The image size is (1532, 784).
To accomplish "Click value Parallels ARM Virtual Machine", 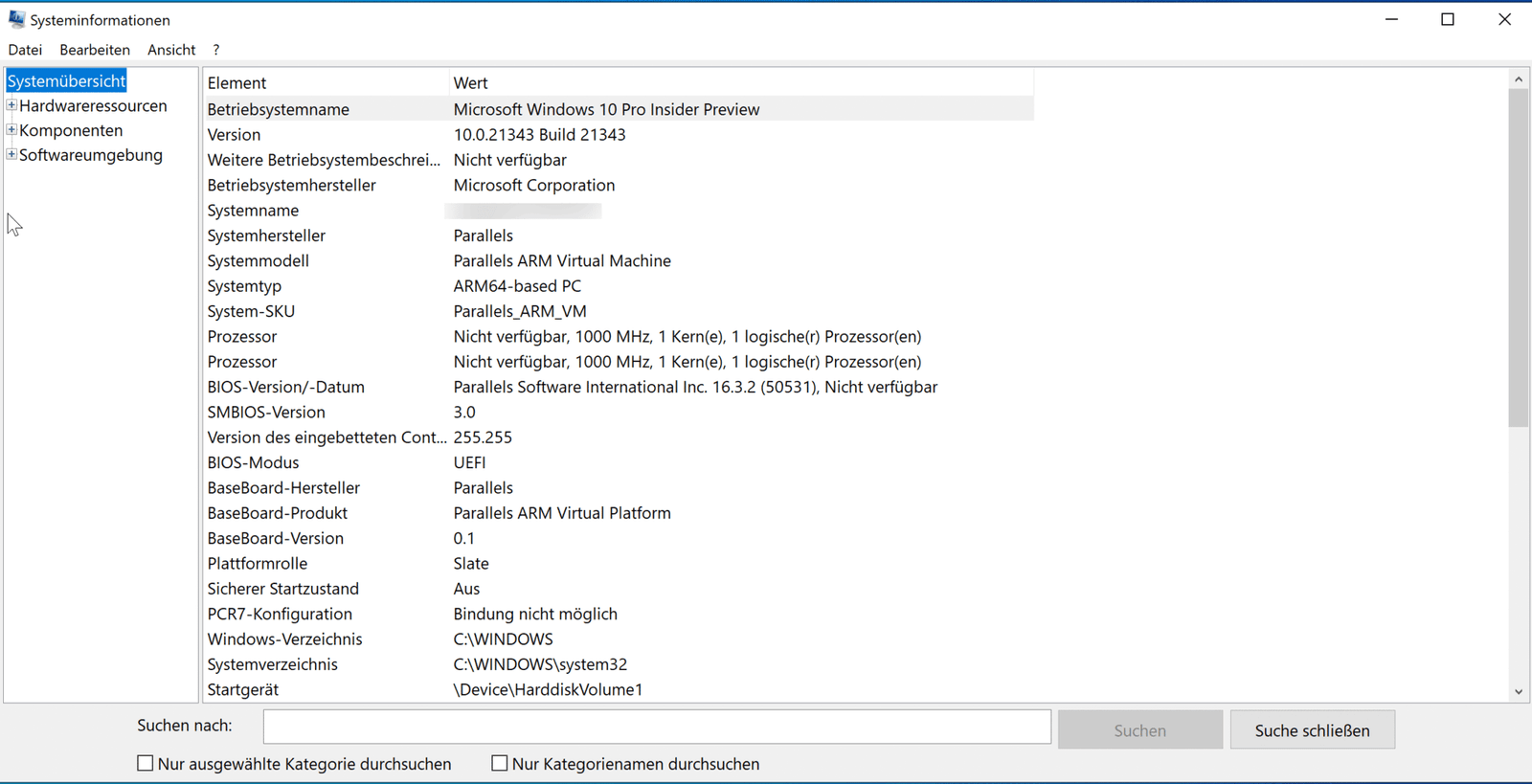I will point(562,260).
